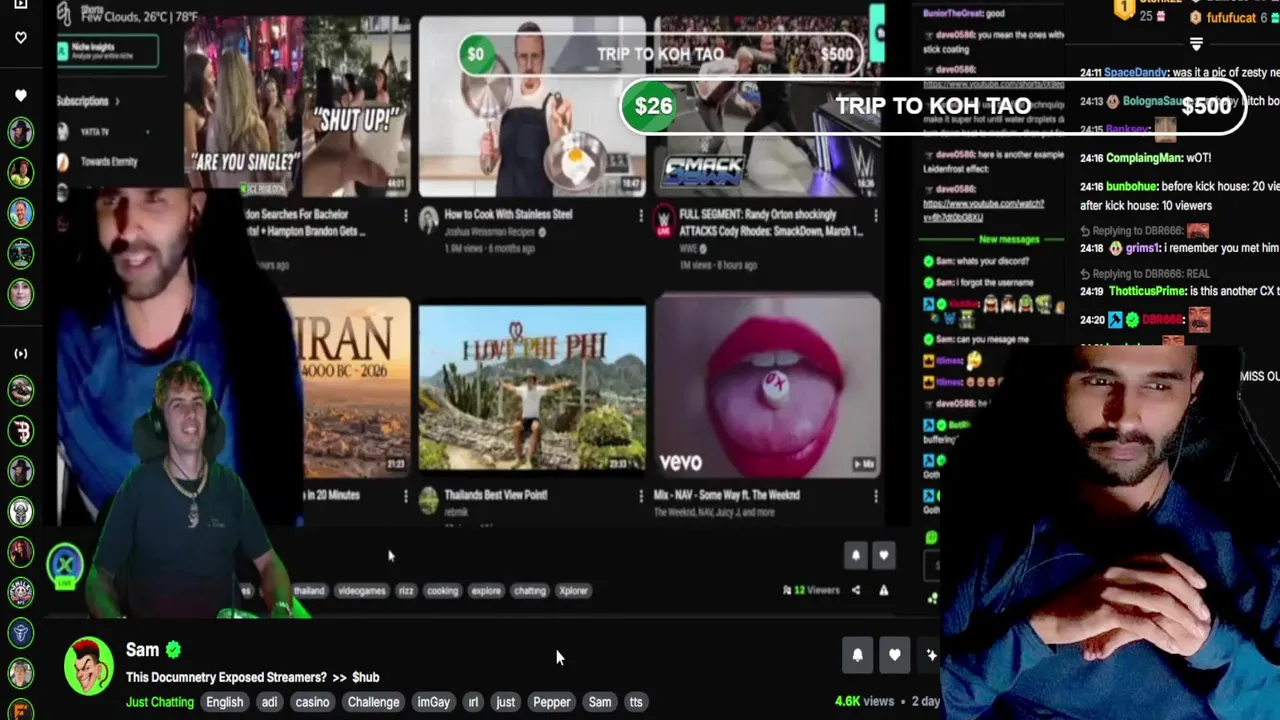The image size is (1280, 720).
Task: Click the sparkle icon next to Sam's heart button
Action: (931, 655)
